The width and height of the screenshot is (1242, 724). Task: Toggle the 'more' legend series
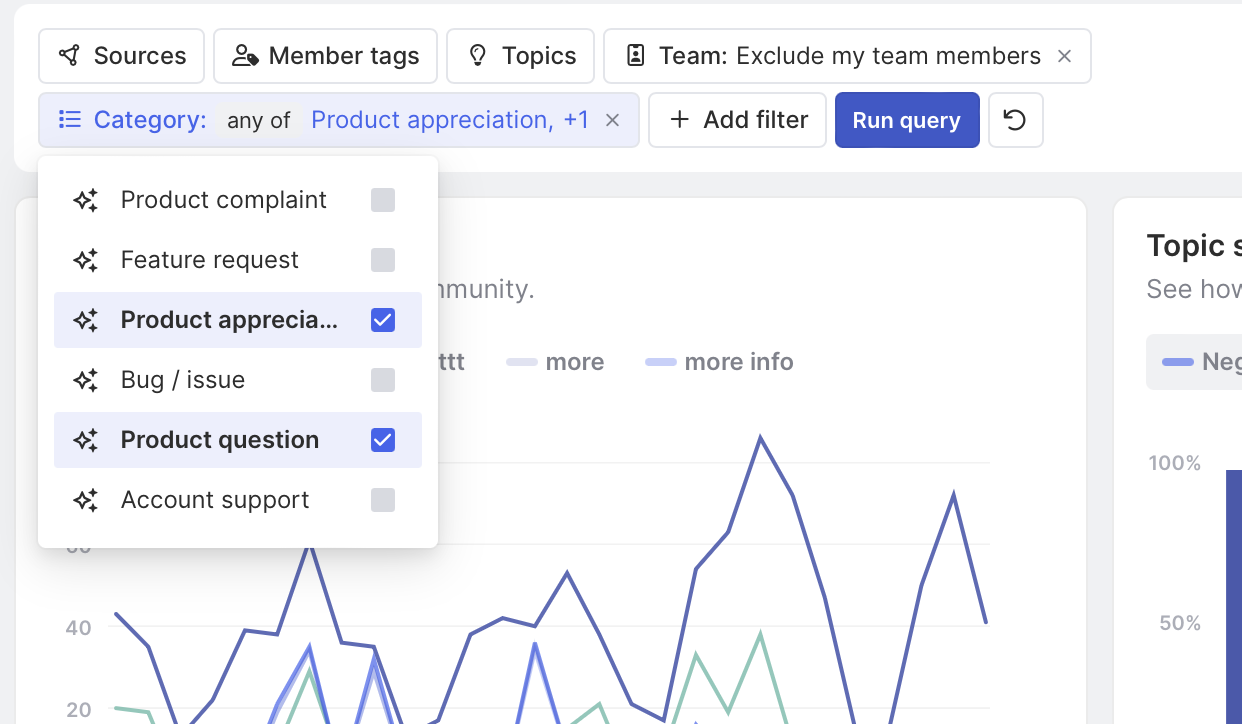[x=556, y=362]
